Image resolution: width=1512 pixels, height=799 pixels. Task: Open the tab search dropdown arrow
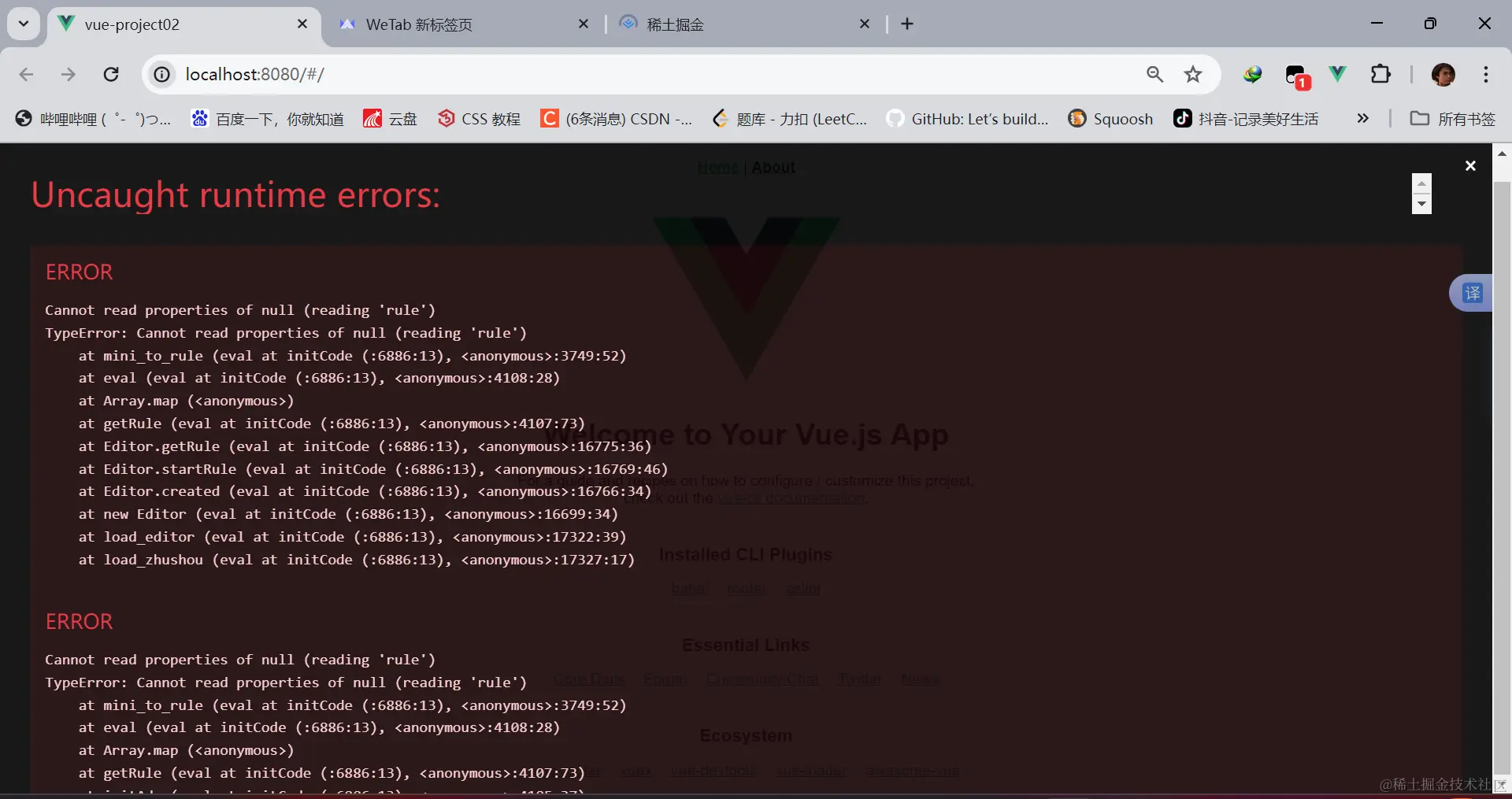point(24,24)
